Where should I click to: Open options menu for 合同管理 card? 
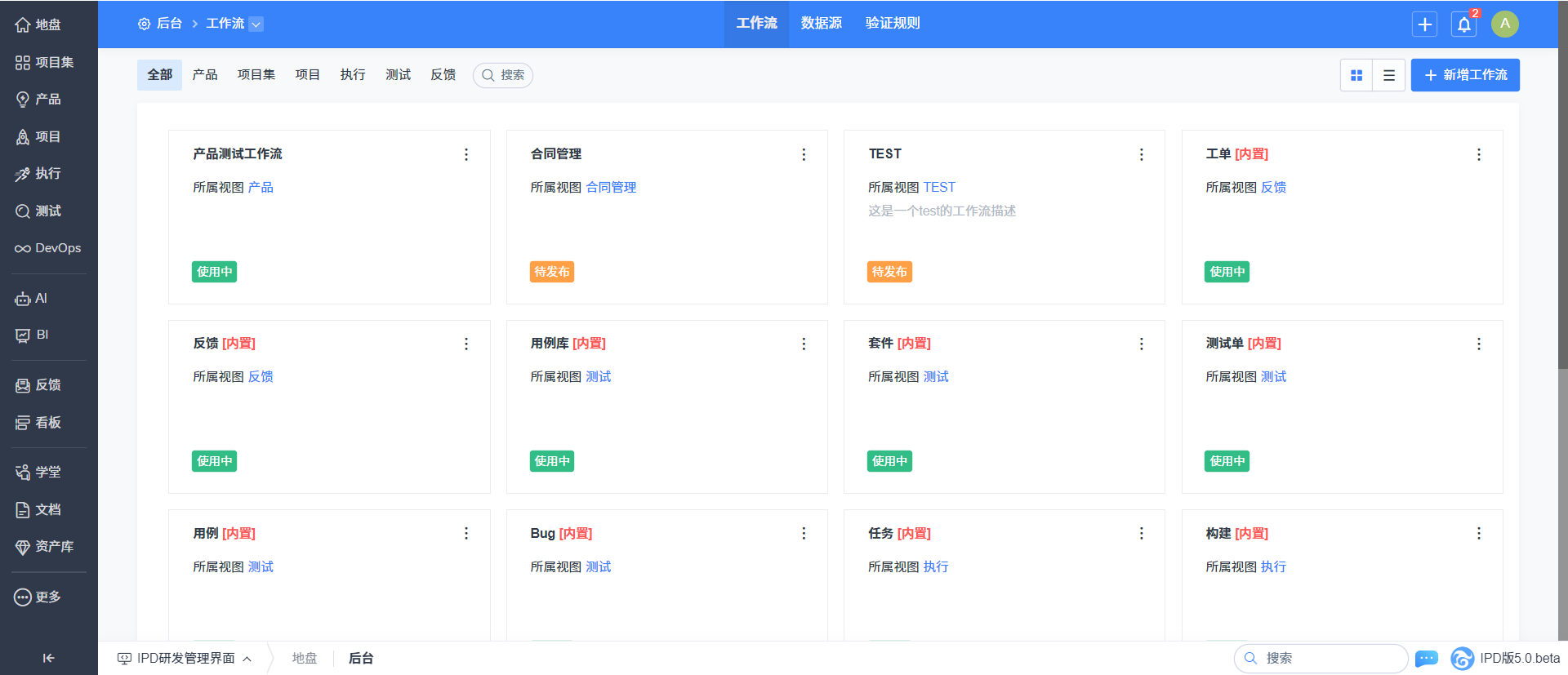click(804, 154)
